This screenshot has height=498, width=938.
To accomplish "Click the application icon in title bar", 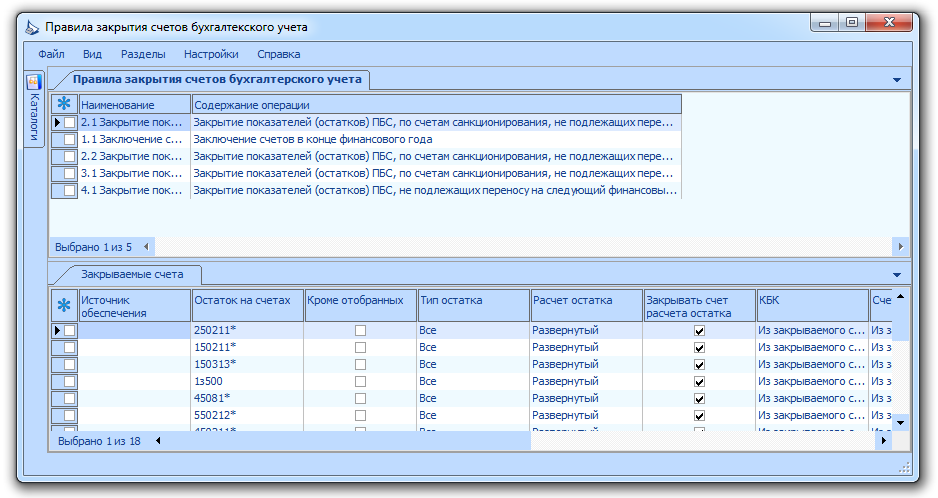I will pyautogui.click(x=32, y=28).
